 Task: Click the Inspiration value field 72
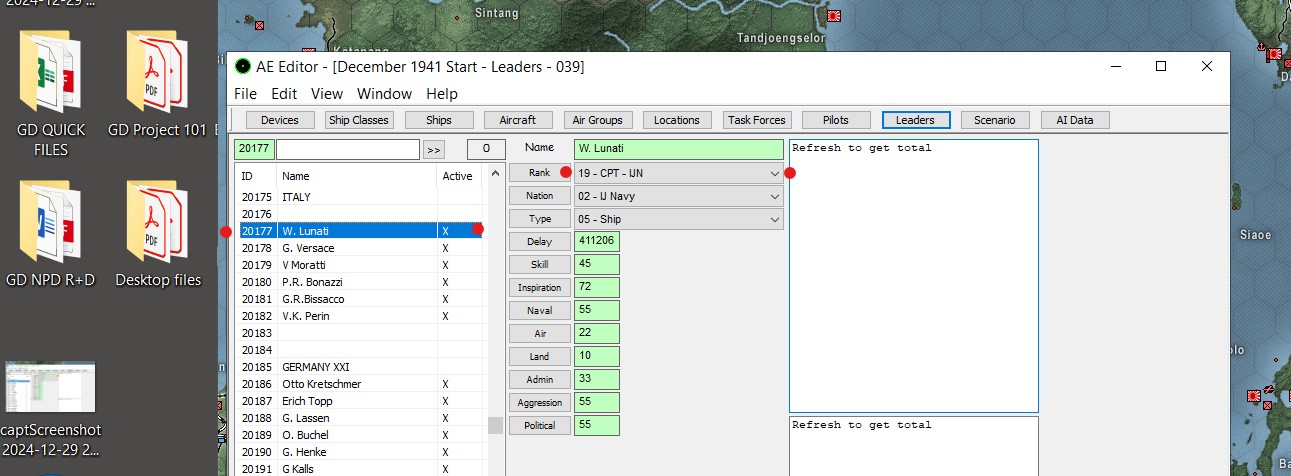click(x=597, y=287)
